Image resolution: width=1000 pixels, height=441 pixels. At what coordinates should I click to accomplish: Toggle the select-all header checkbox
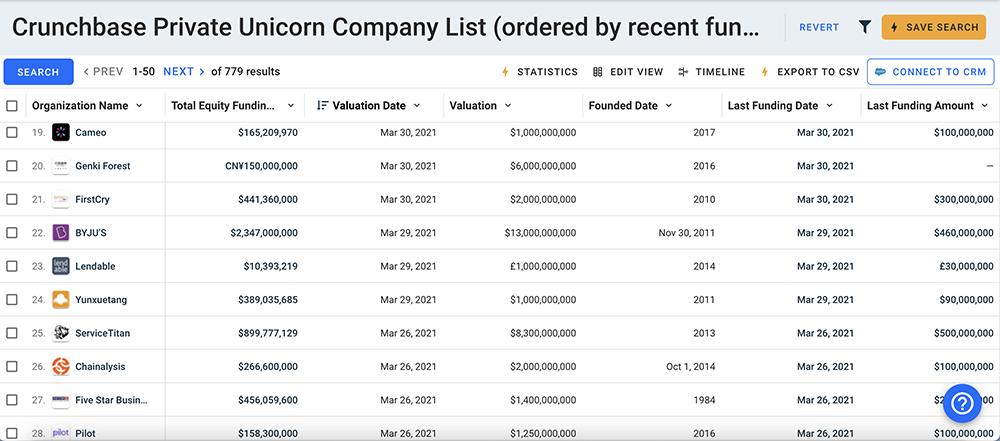(x=12, y=106)
